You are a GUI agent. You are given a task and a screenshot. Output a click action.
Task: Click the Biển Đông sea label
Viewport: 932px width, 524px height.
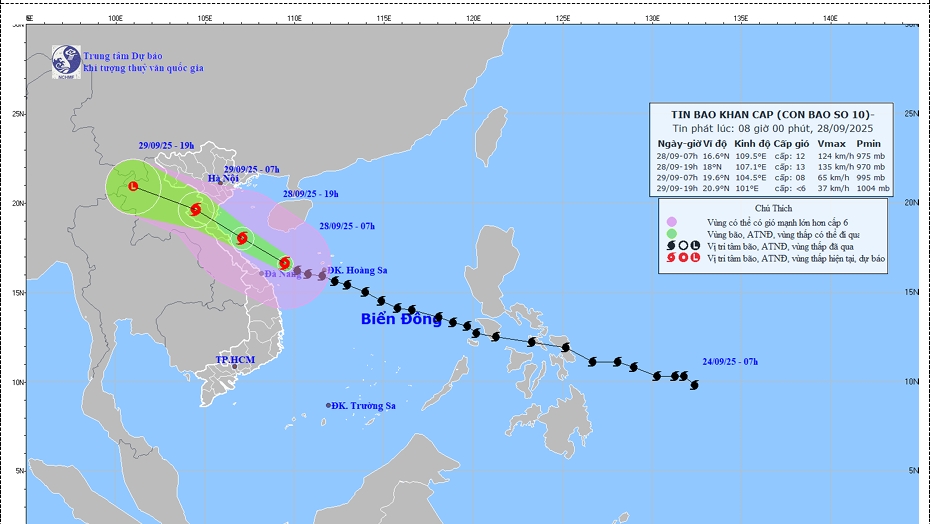point(401,320)
